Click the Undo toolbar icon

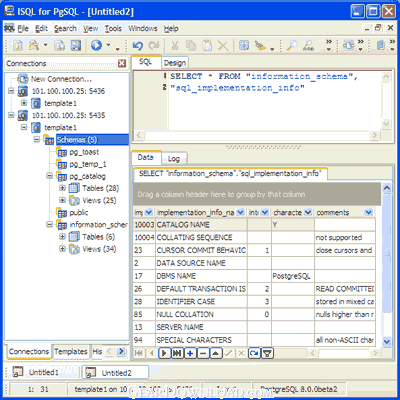137,45
